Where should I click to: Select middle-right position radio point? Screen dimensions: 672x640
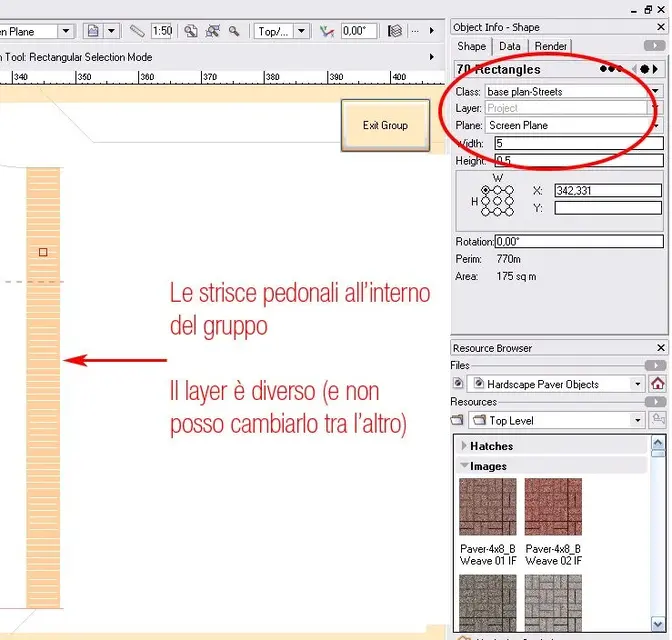(x=509, y=201)
